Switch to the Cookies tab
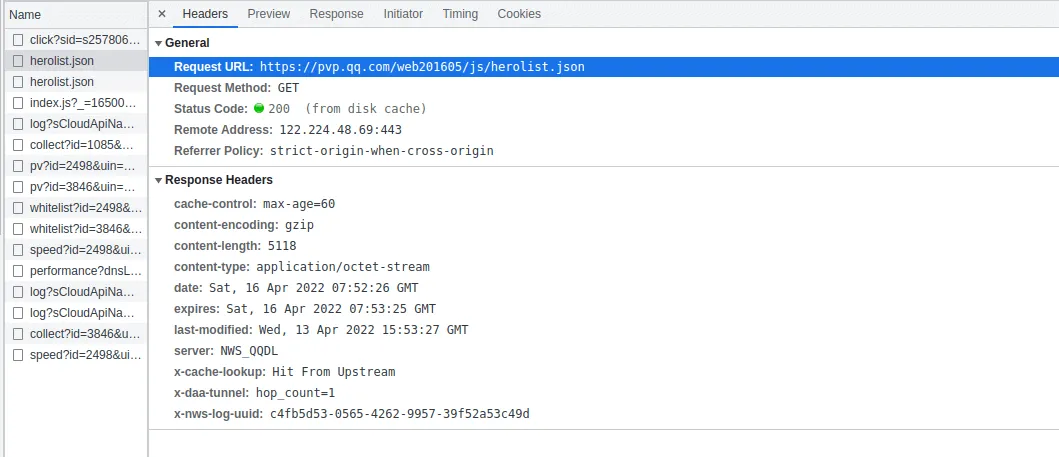This screenshot has width=1059, height=457. (x=519, y=14)
